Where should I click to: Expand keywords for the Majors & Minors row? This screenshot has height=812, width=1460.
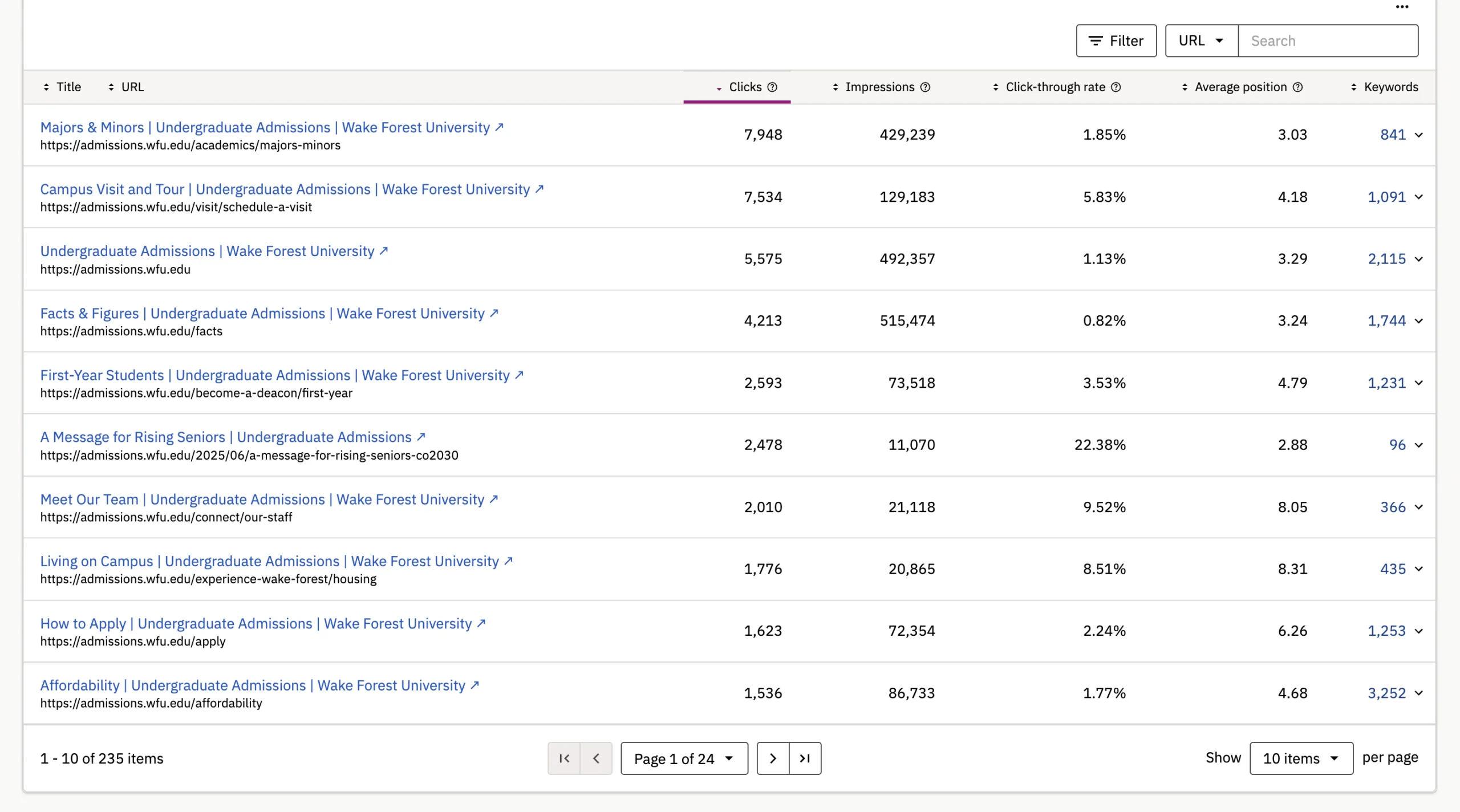coord(1419,135)
